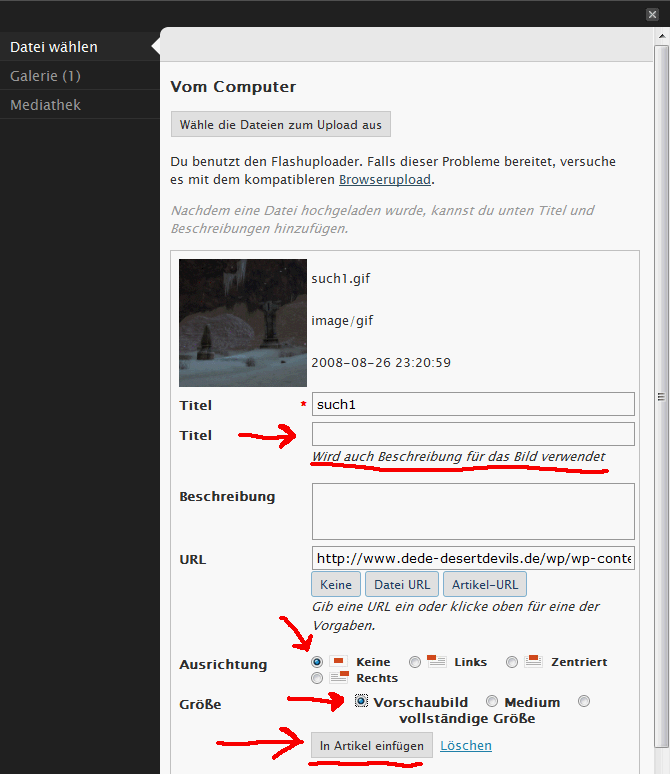The width and height of the screenshot is (670, 774).
Task: Open the Mediathek tab
Action: point(46,105)
